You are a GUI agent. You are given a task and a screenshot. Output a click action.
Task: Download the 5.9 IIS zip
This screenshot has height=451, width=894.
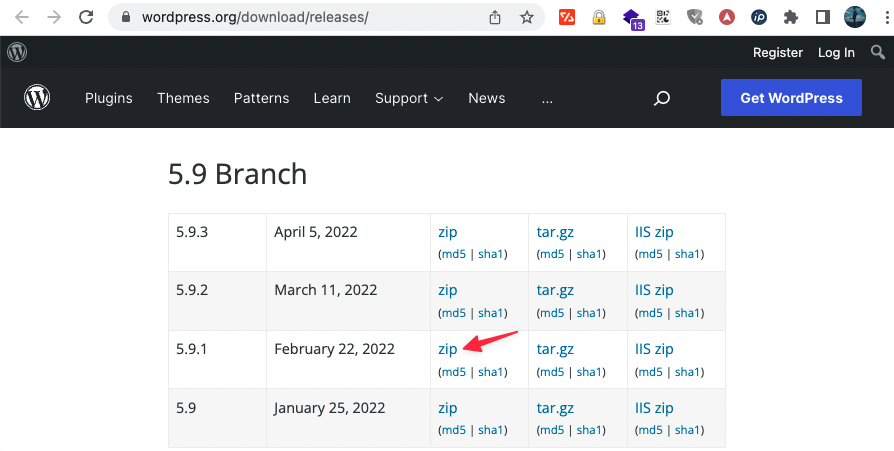tap(654, 408)
